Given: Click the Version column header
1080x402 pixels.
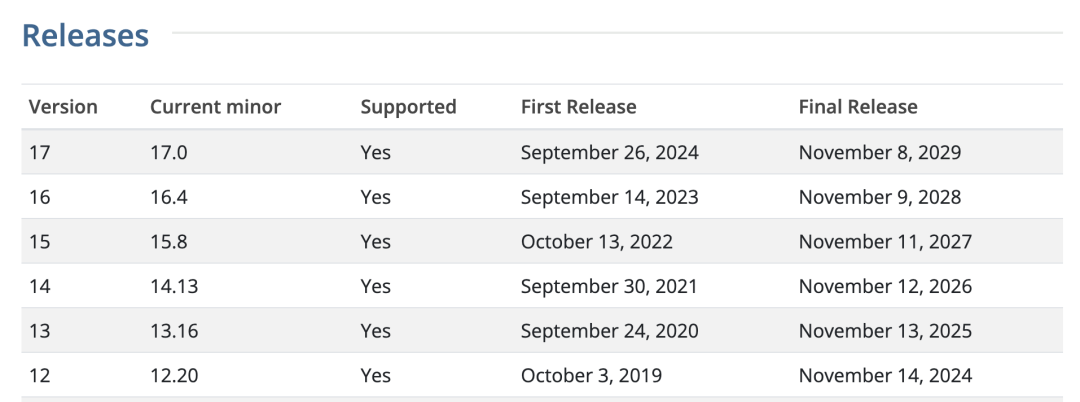Looking at the screenshot, I should tap(63, 107).
